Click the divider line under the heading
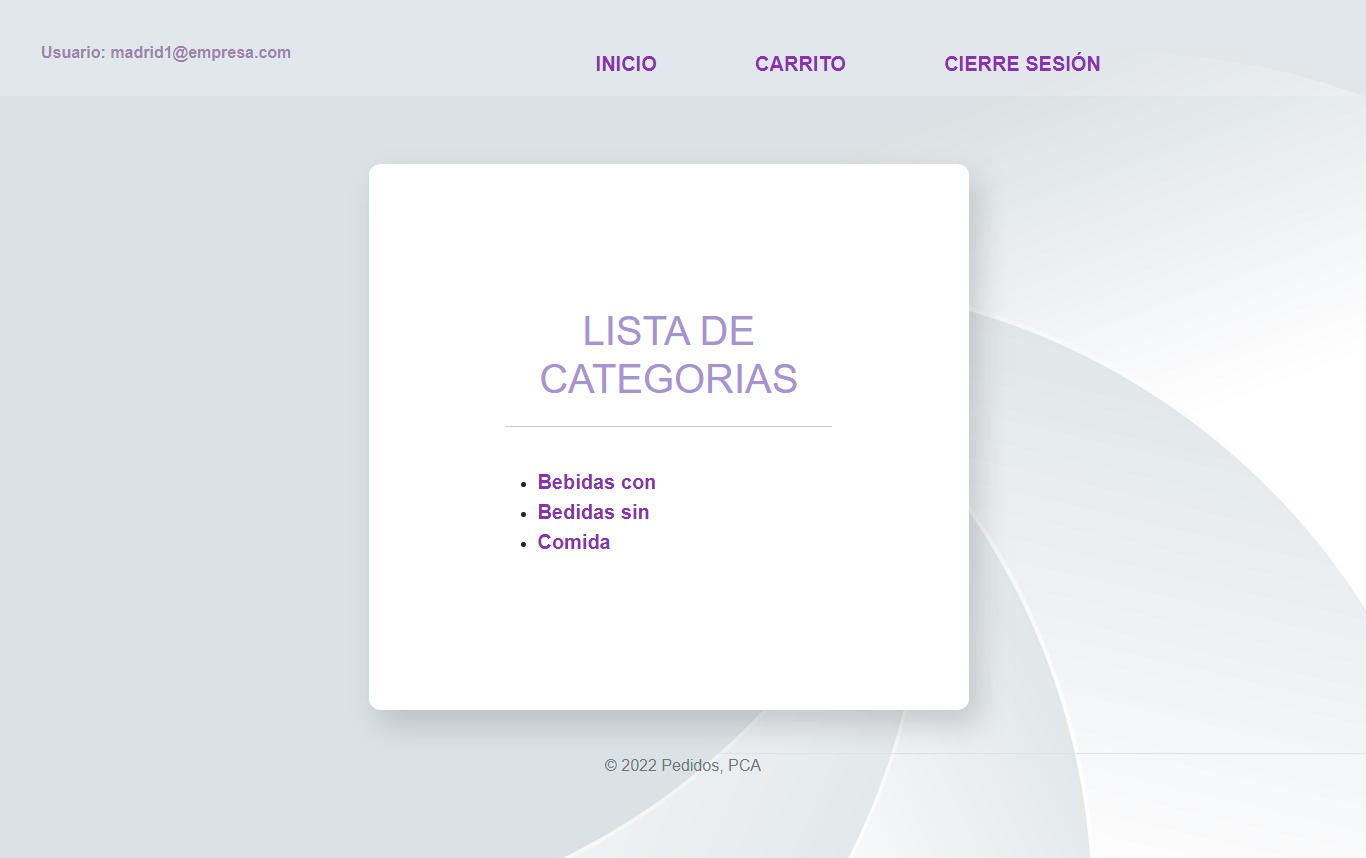Viewport: 1366px width, 858px height. [x=668, y=427]
